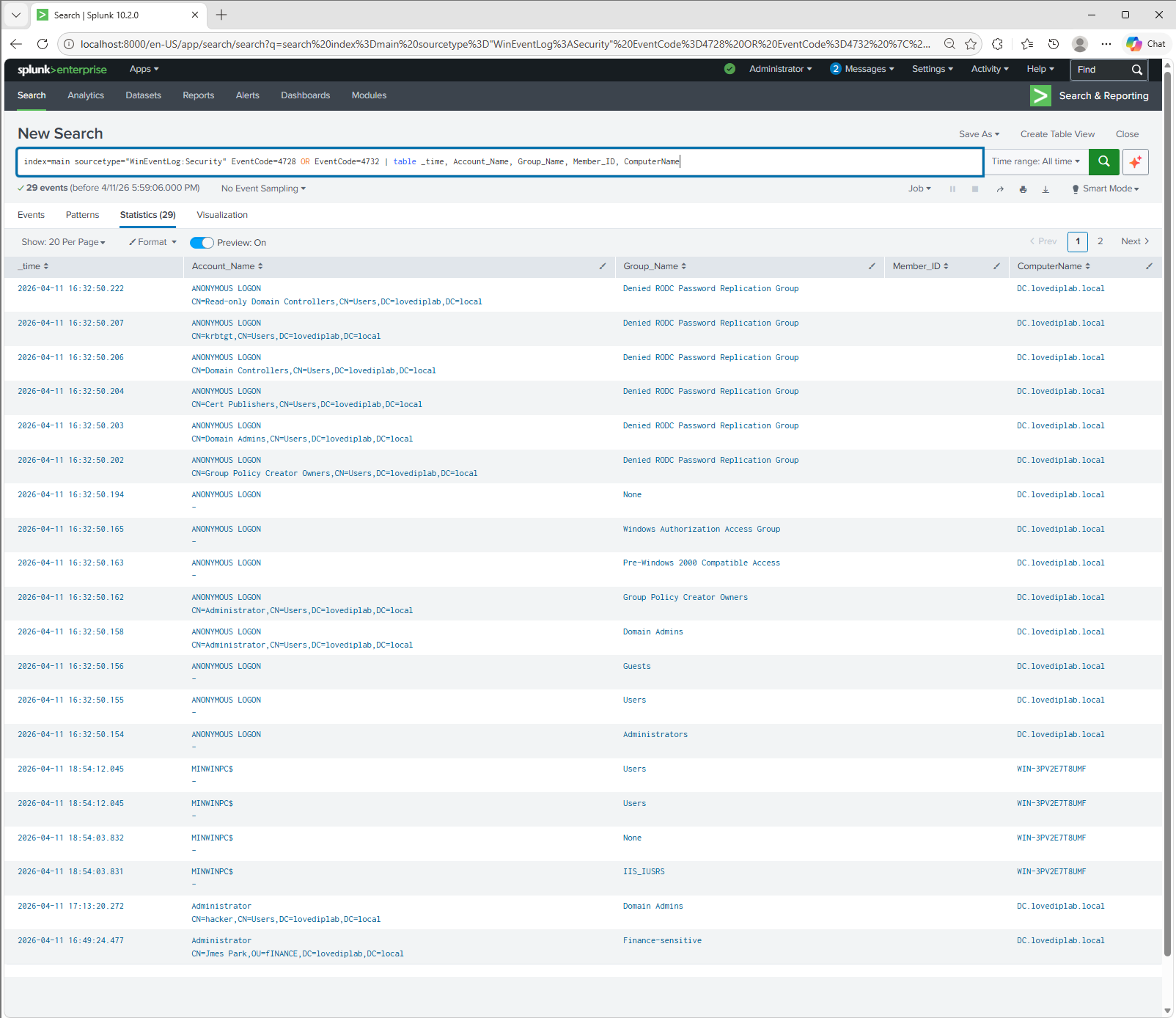The image size is (1176, 1018).
Task: Go to results page 2
Action: click(1100, 241)
